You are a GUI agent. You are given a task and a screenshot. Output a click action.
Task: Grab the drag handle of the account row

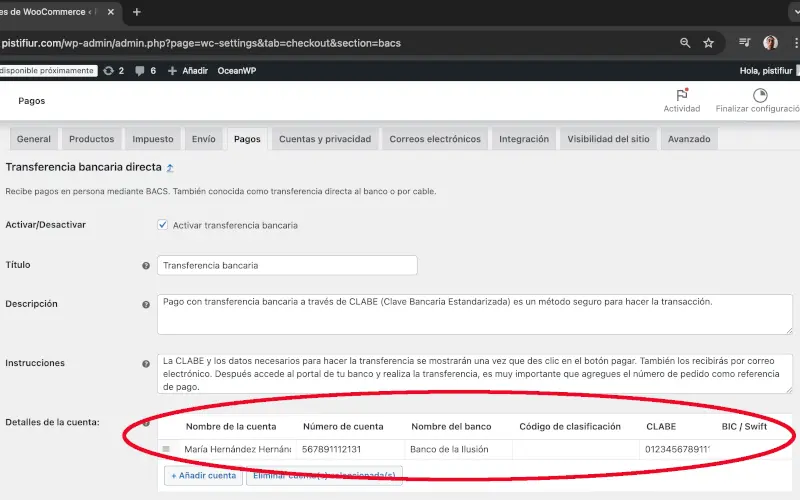pos(166,450)
